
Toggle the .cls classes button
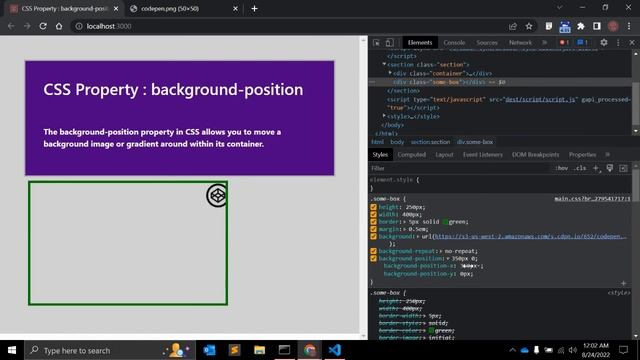tap(580, 168)
